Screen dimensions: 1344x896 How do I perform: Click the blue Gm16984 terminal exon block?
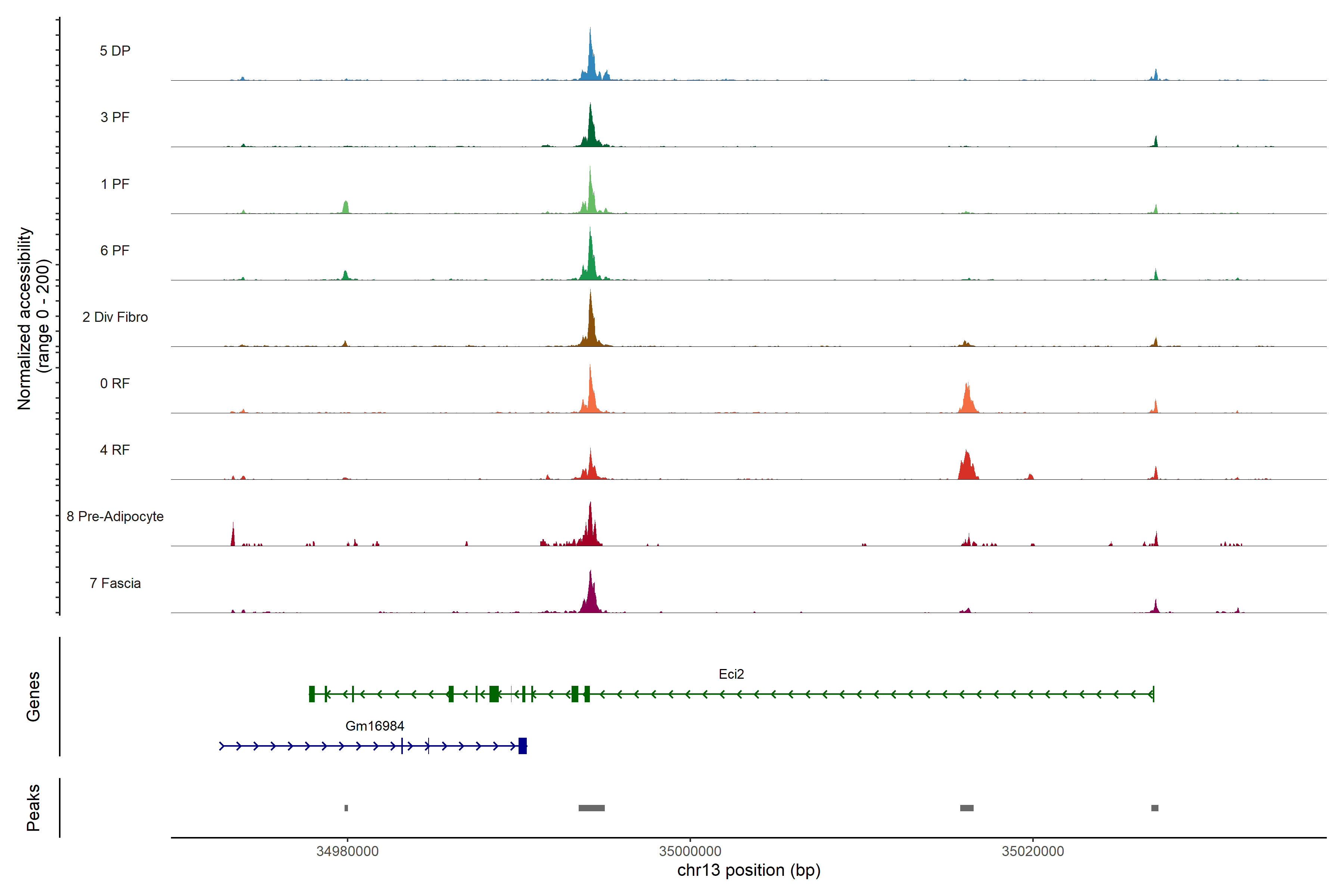click(x=522, y=746)
